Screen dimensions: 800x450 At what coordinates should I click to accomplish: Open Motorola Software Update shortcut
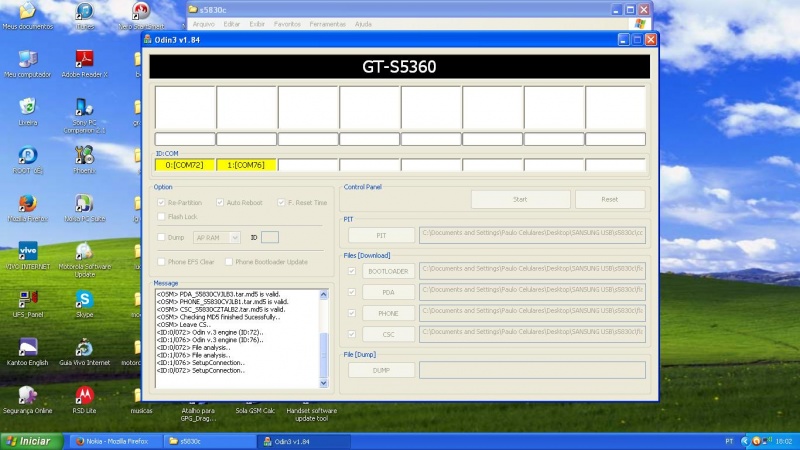[x=84, y=260]
